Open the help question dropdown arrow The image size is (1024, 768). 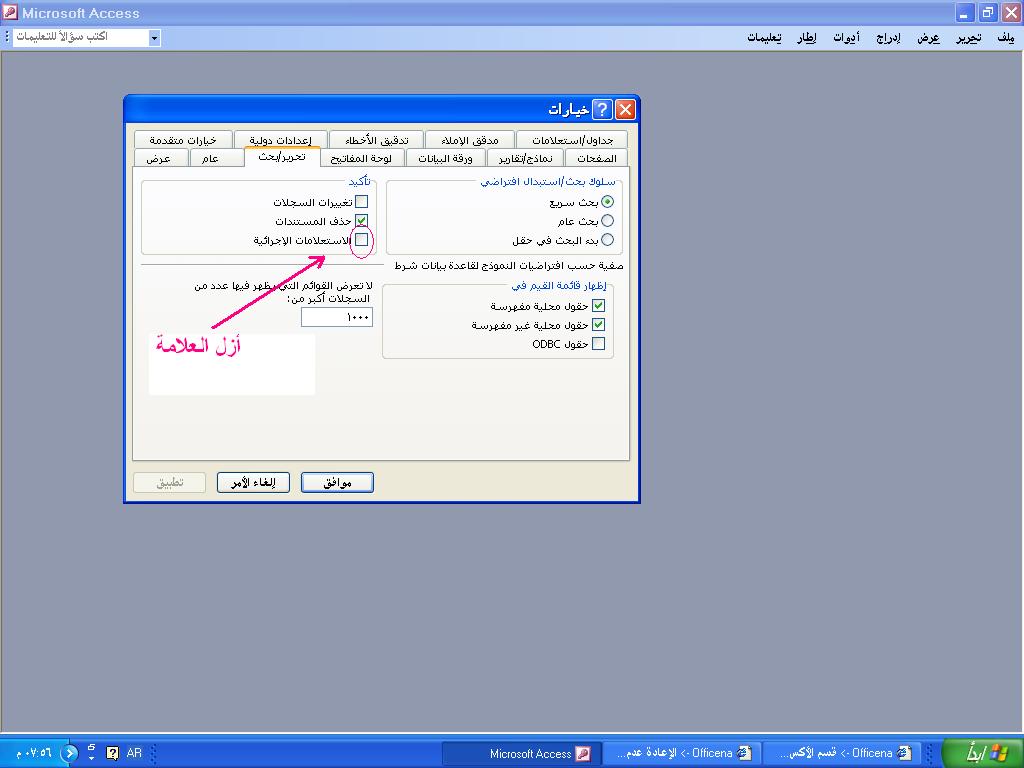pyautogui.click(x=154, y=38)
